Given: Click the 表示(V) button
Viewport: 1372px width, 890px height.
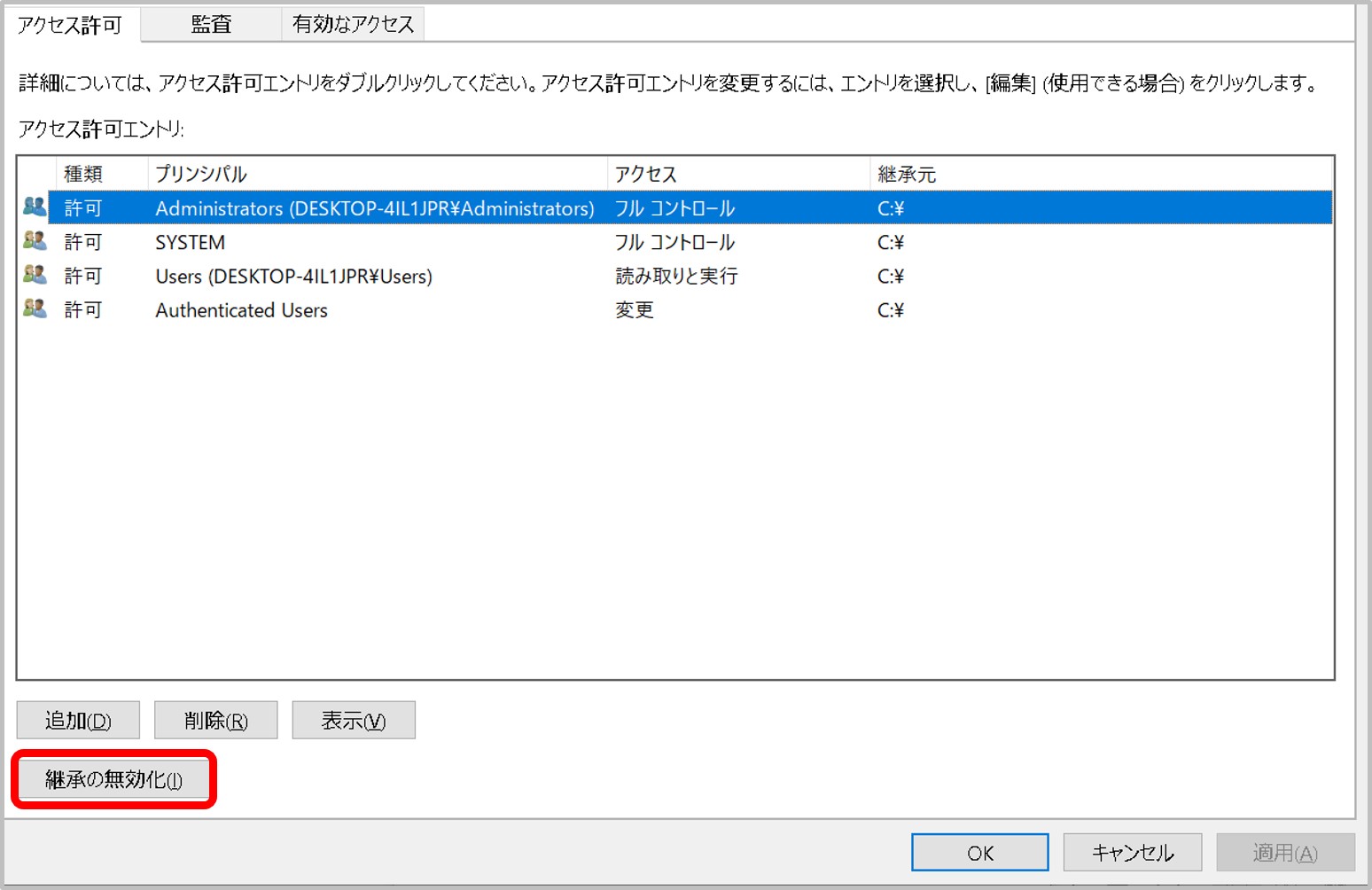Looking at the screenshot, I should pos(353,721).
